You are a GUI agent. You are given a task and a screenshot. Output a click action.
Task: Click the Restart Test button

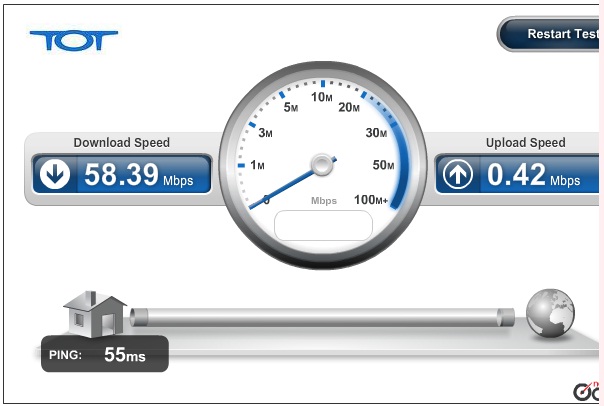[550, 34]
